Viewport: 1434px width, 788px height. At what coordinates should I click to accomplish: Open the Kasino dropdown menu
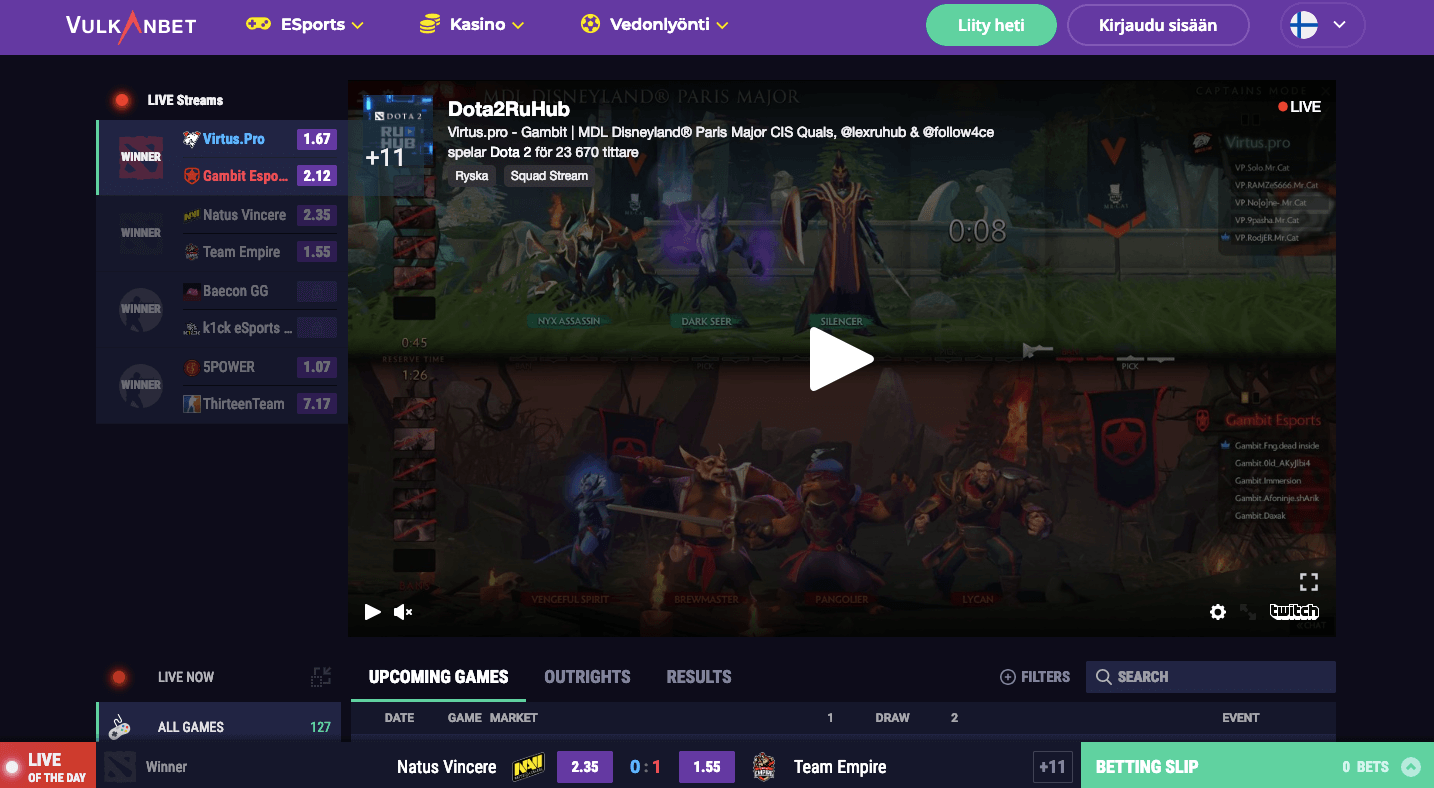click(472, 25)
